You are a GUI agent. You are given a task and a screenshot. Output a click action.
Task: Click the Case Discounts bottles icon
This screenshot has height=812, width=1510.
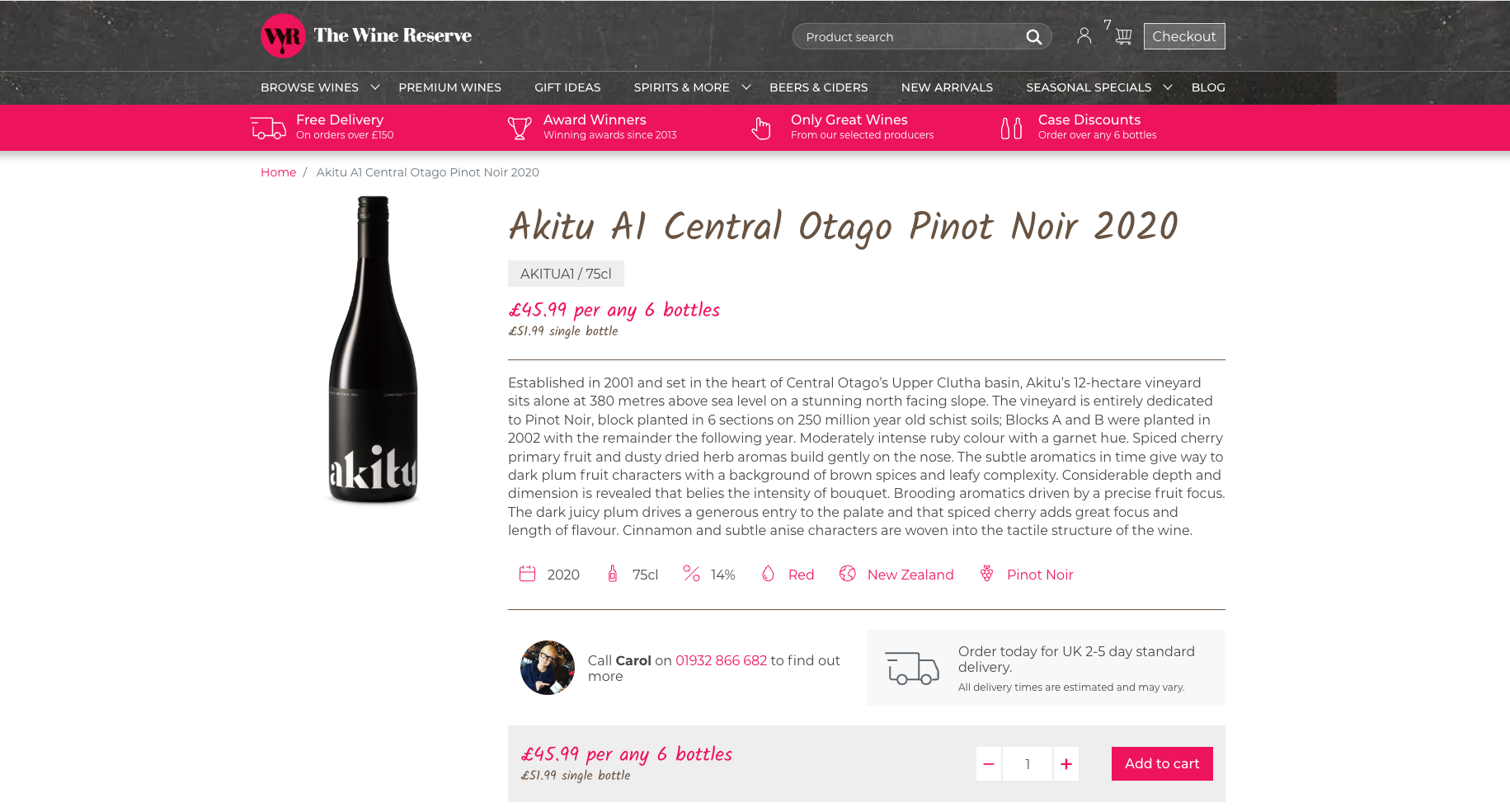(1011, 128)
